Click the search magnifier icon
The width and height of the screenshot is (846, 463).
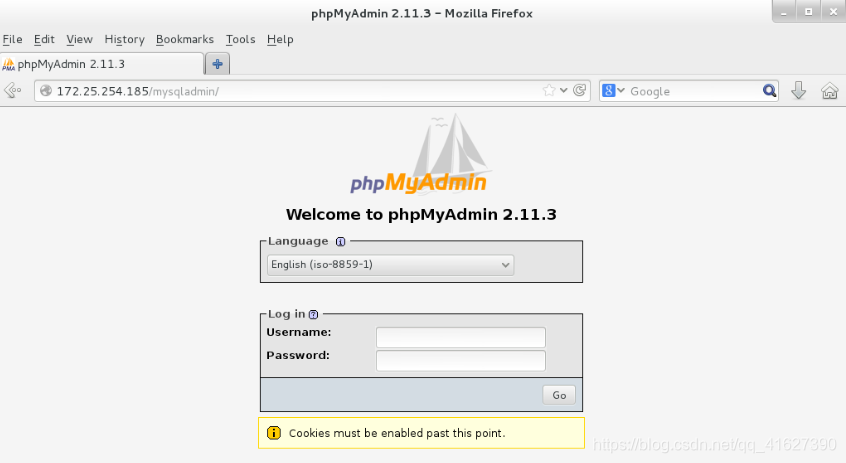tap(769, 91)
